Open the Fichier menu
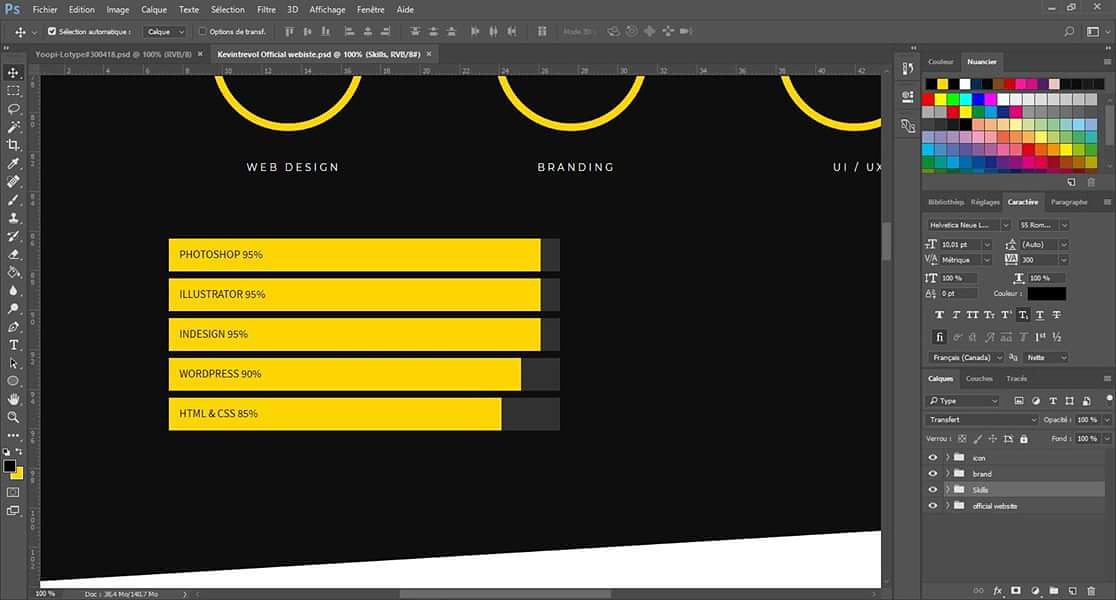Viewport: 1116px width, 600px height. tap(45, 10)
